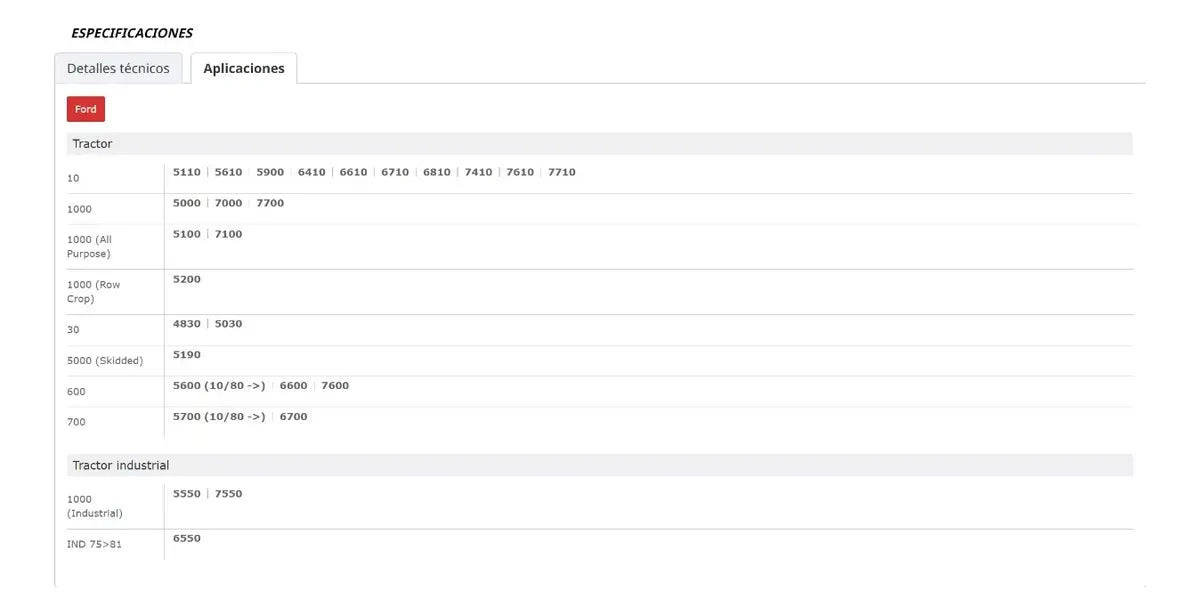Click model 6700 in series 700 row
This screenshot has width=1200, height=615.
pyautogui.click(x=294, y=417)
